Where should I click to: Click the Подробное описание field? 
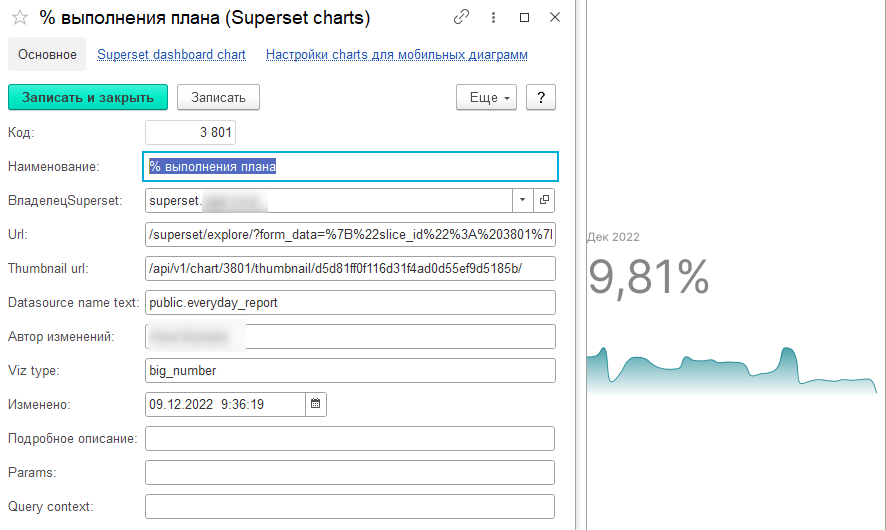pos(350,438)
